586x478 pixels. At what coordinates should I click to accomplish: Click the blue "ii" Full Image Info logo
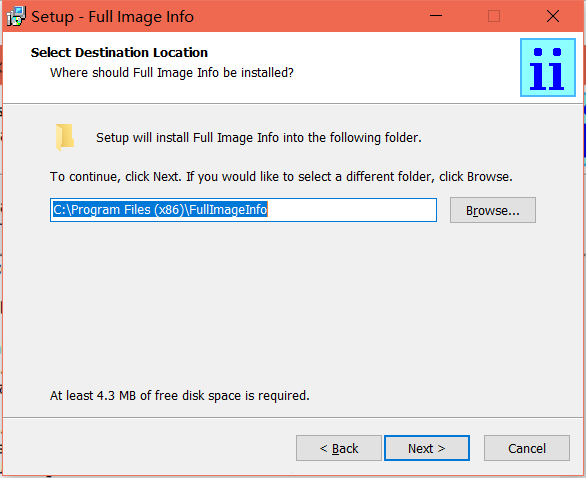548,68
